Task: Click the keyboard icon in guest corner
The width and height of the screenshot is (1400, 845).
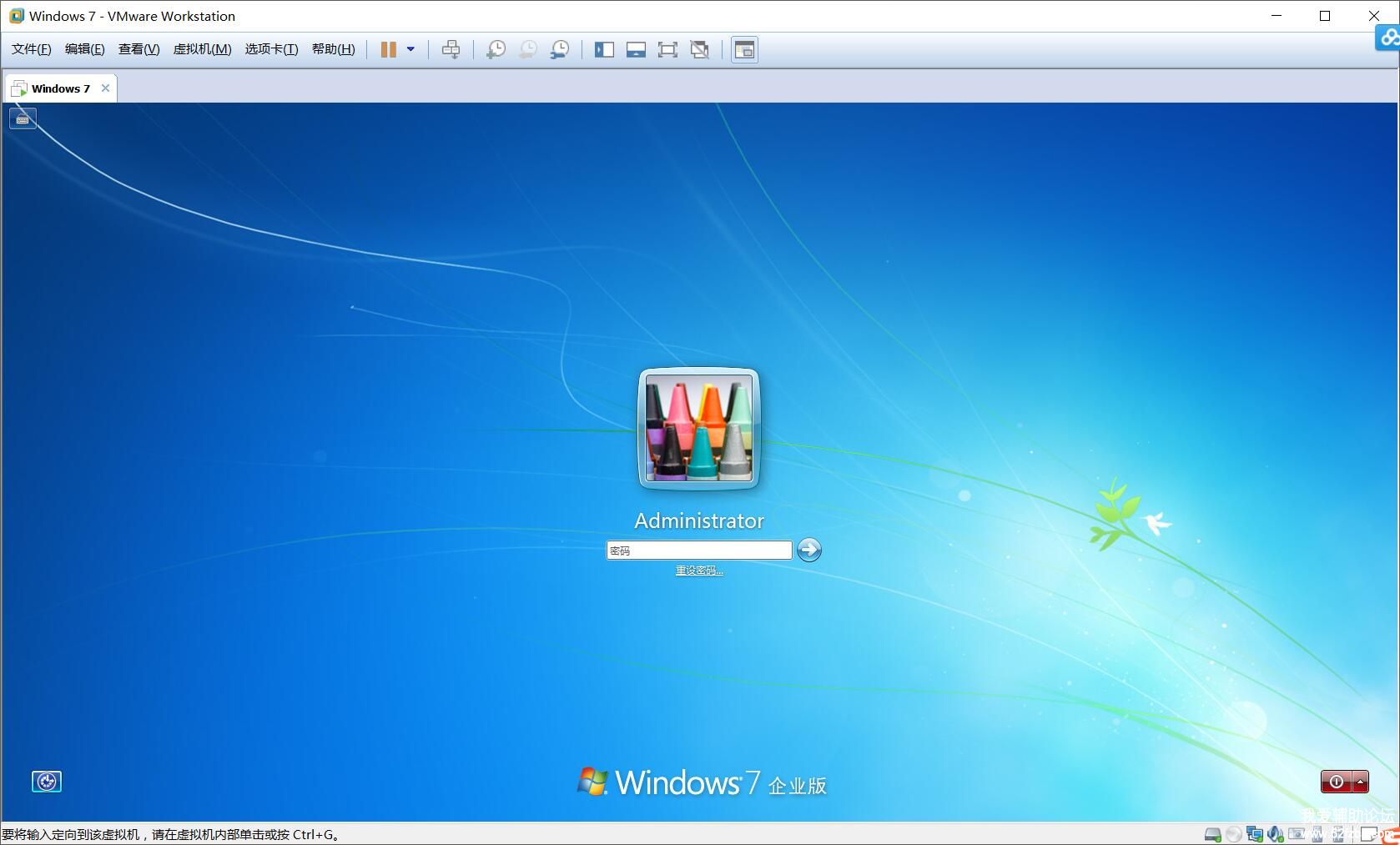Action: click(23, 118)
